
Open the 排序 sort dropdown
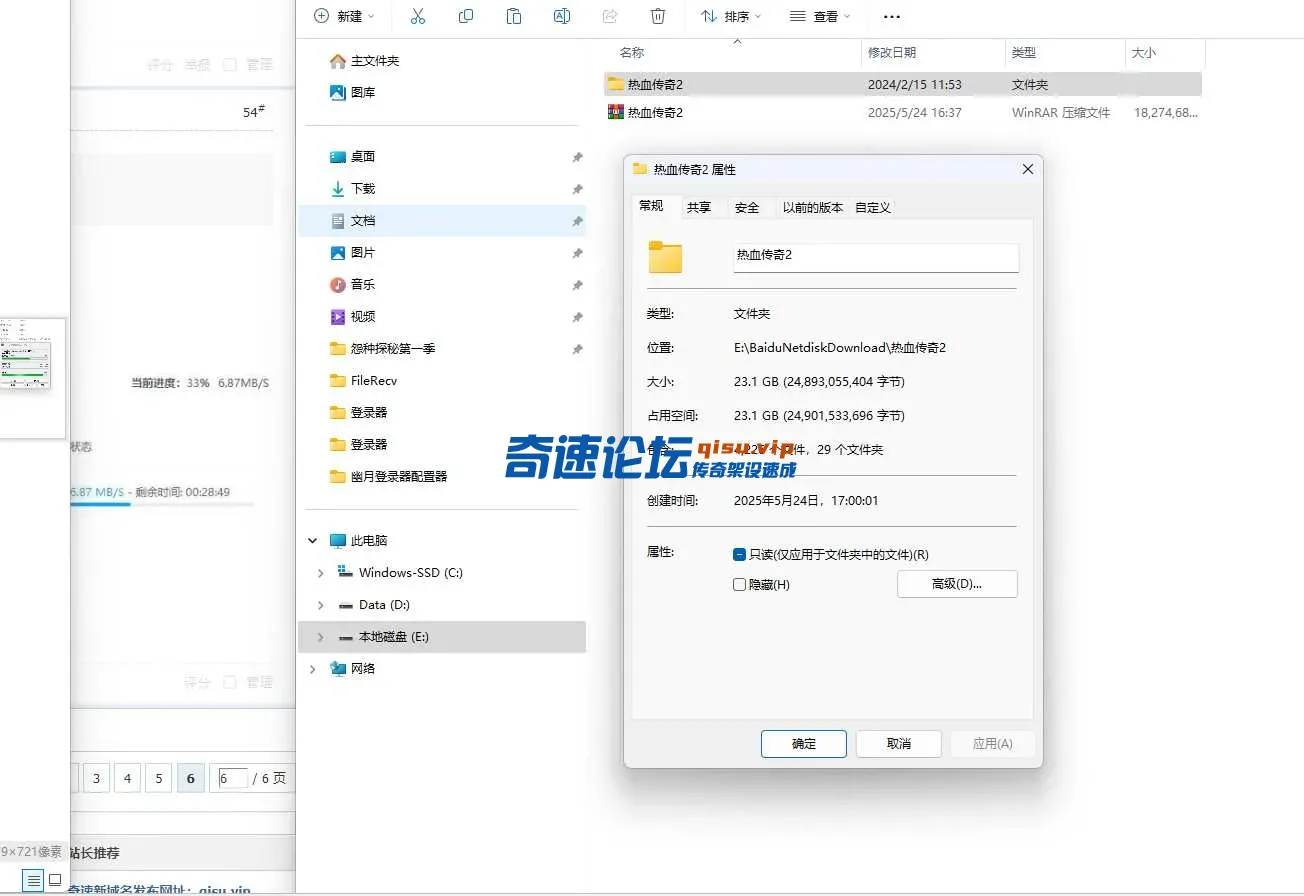731,16
